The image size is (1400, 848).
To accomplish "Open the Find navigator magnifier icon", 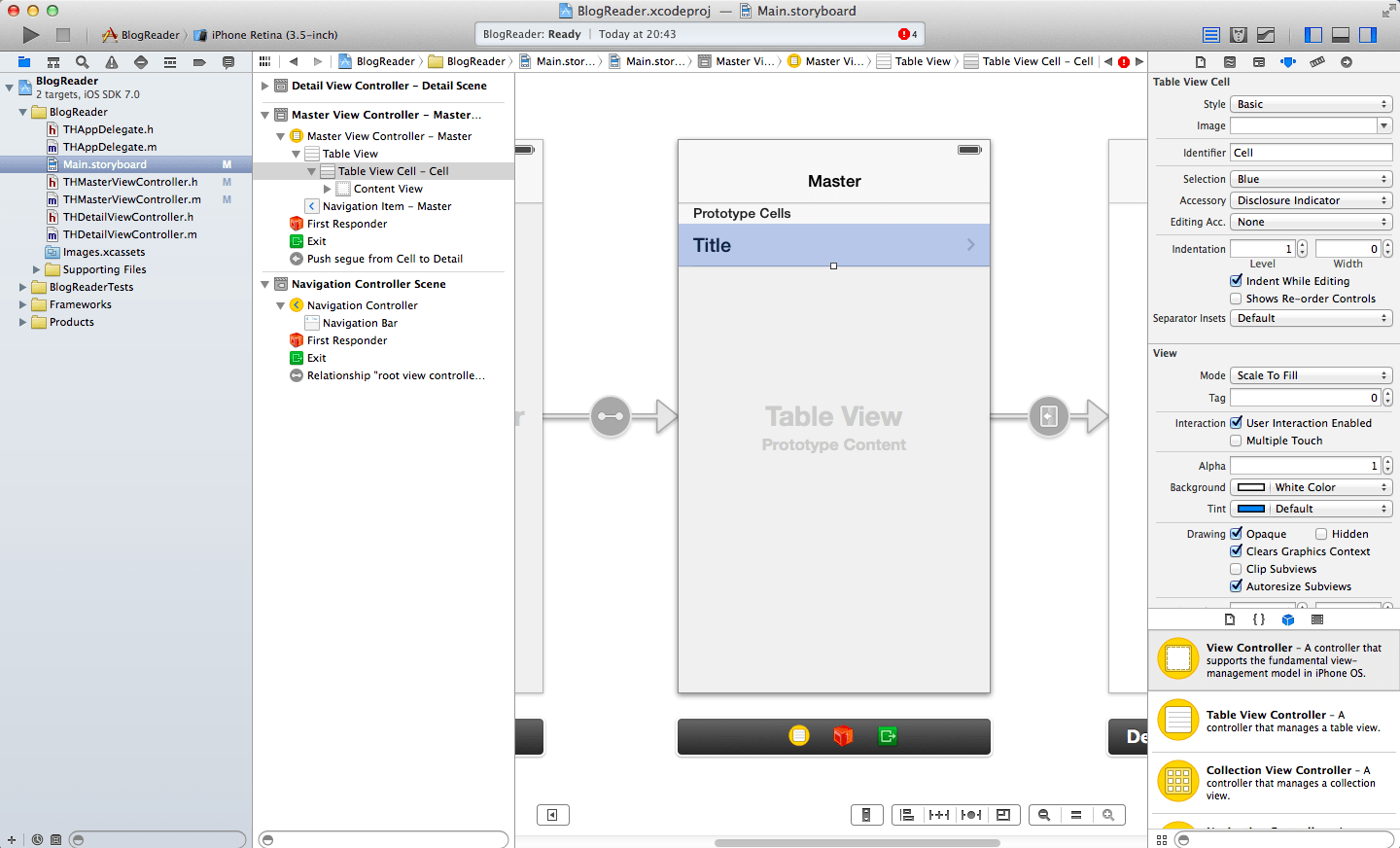I will coord(83,62).
